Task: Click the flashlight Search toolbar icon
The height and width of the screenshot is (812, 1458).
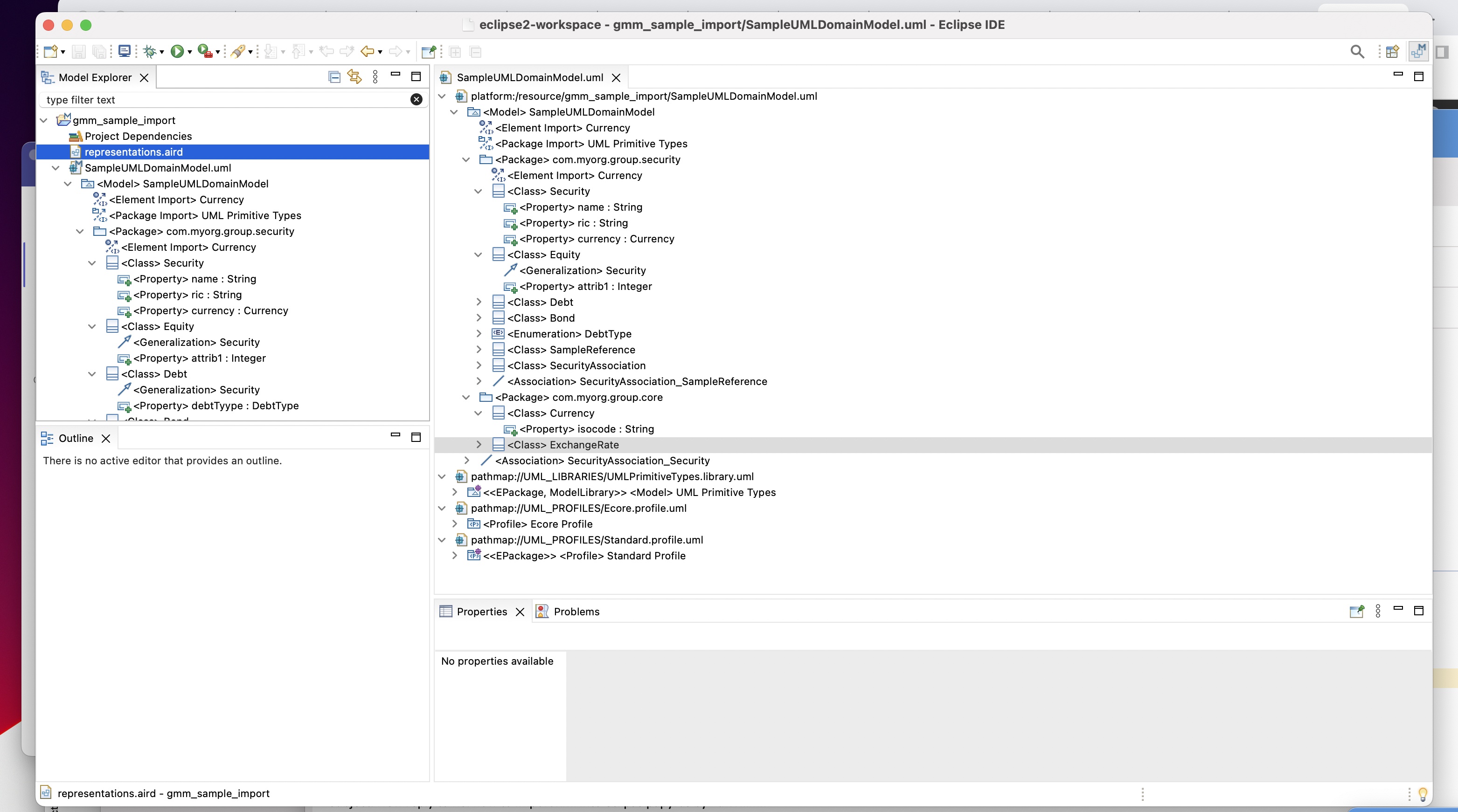Action: (238, 51)
